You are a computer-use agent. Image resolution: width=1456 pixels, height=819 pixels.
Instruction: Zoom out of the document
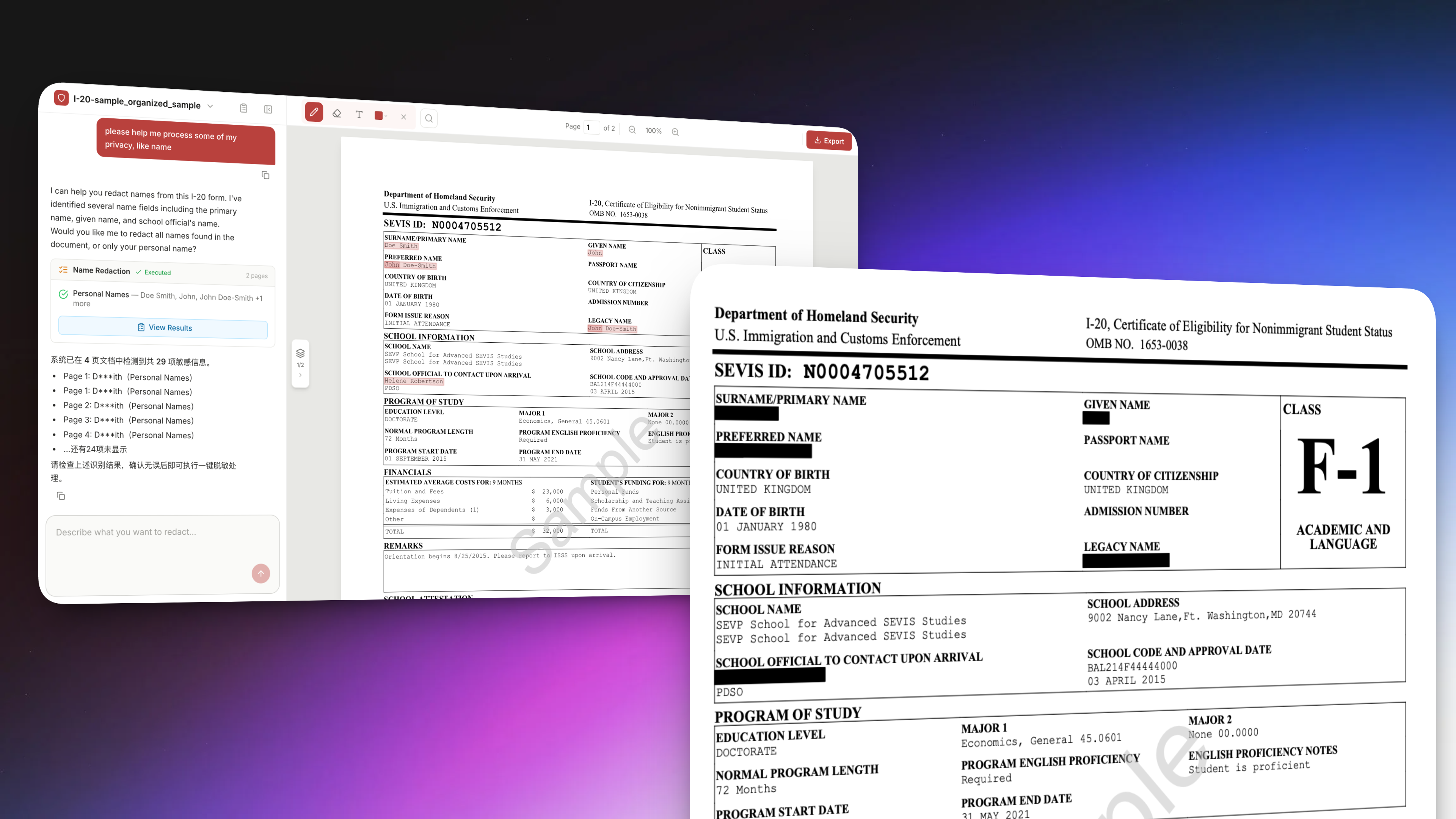click(x=632, y=130)
